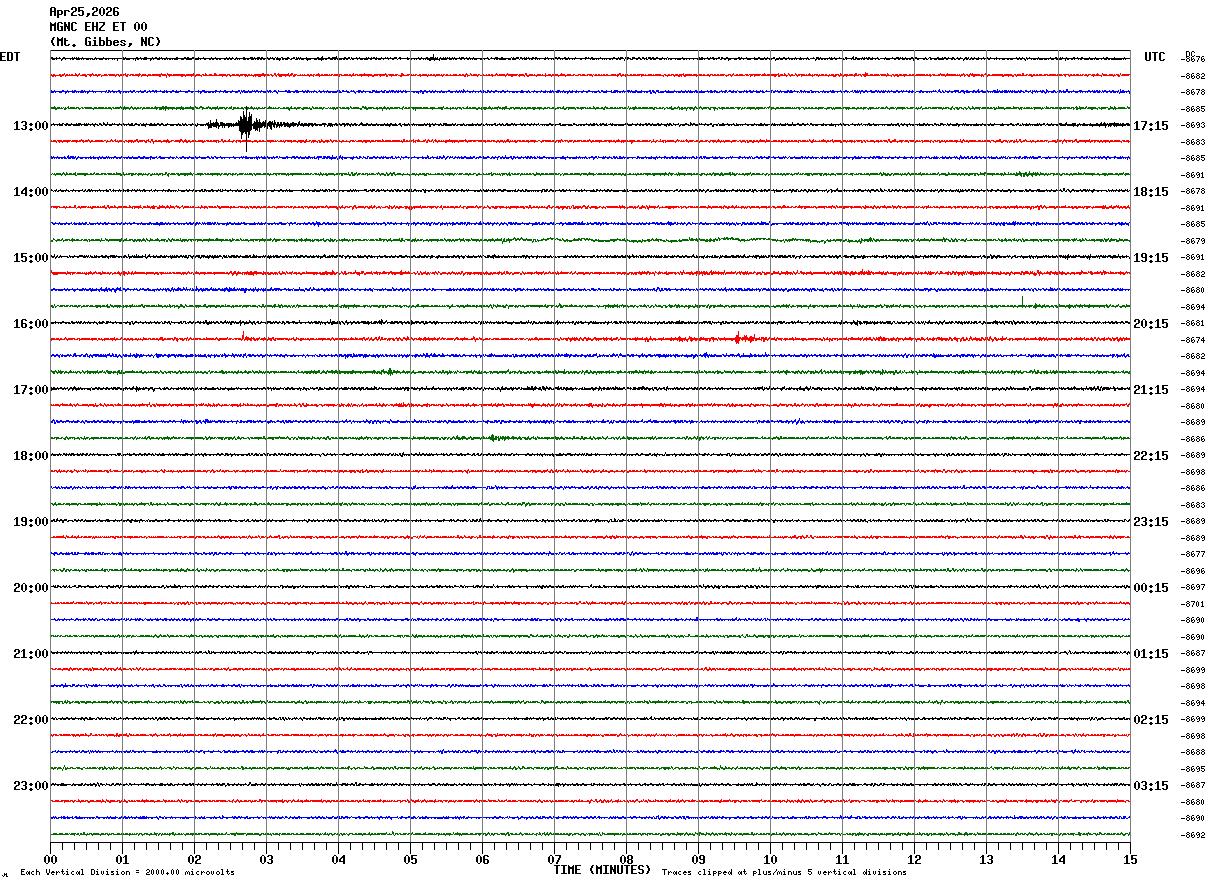Image resolution: width=1210 pixels, height=886 pixels.
Task: Click the EDT timezone header
Action: pyautogui.click(x=10, y=57)
